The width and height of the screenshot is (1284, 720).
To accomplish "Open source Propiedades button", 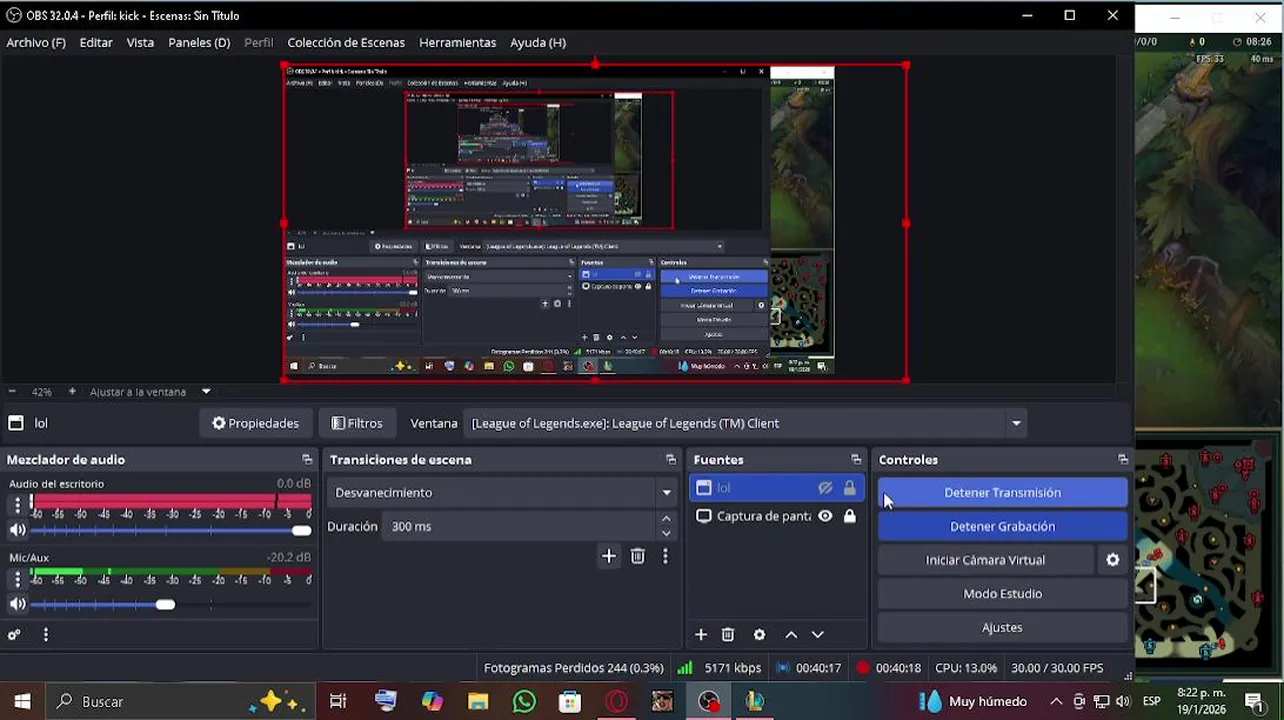I will coord(255,423).
